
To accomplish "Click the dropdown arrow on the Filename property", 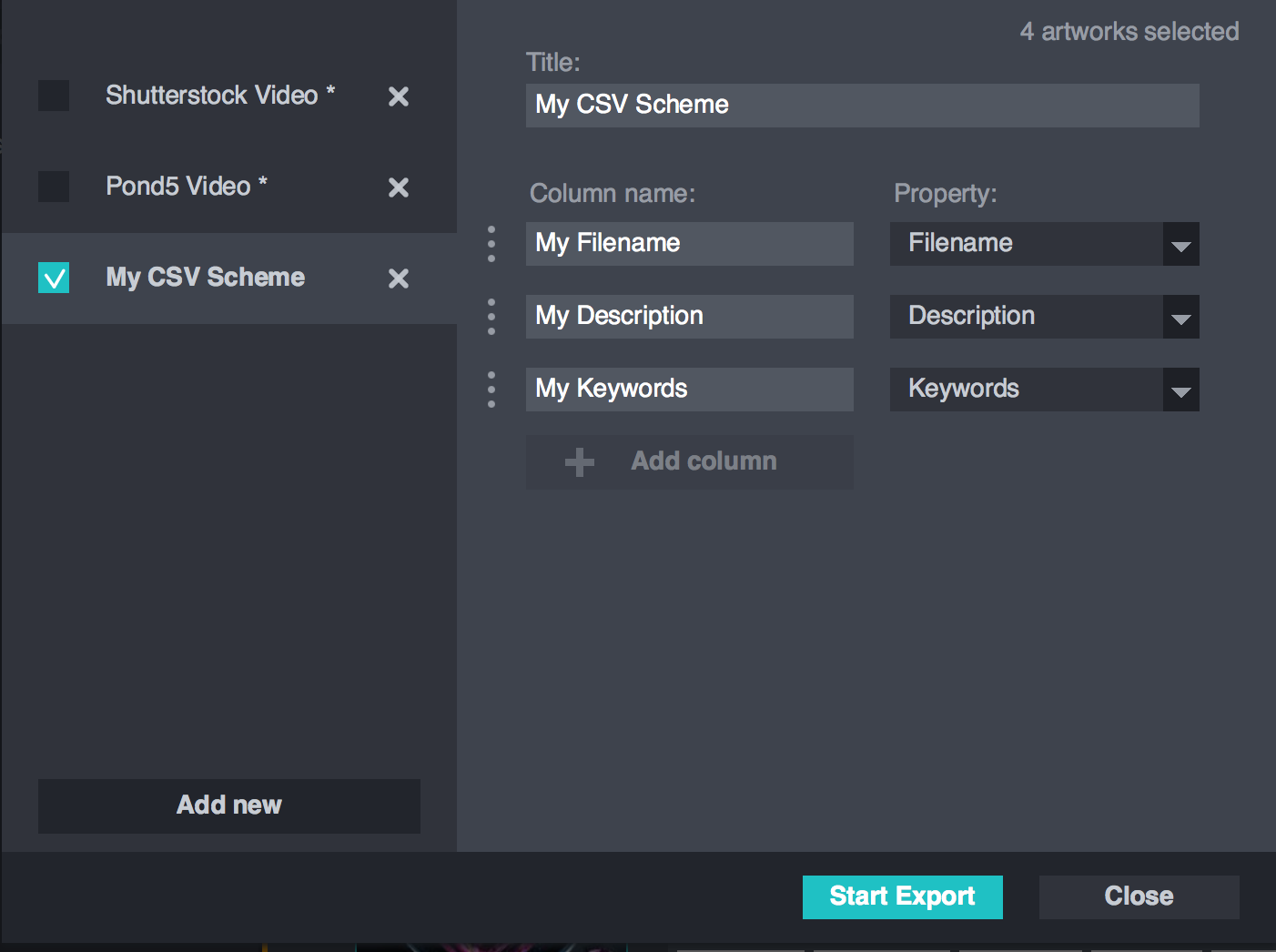I will pos(1180,244).
